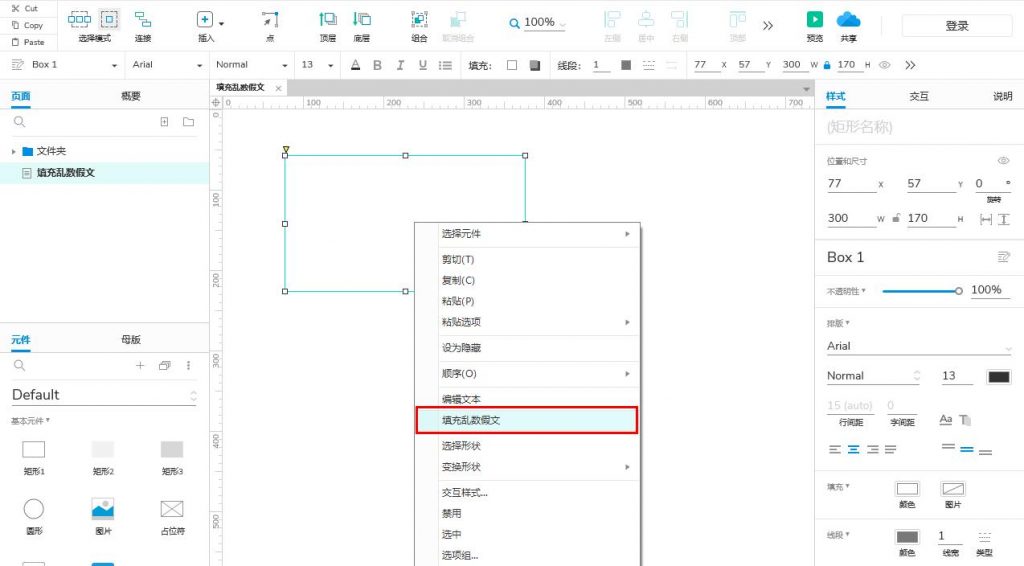Toggle the aspect ratio lock between W and H

pyautogui.click(x=896, y=219)
